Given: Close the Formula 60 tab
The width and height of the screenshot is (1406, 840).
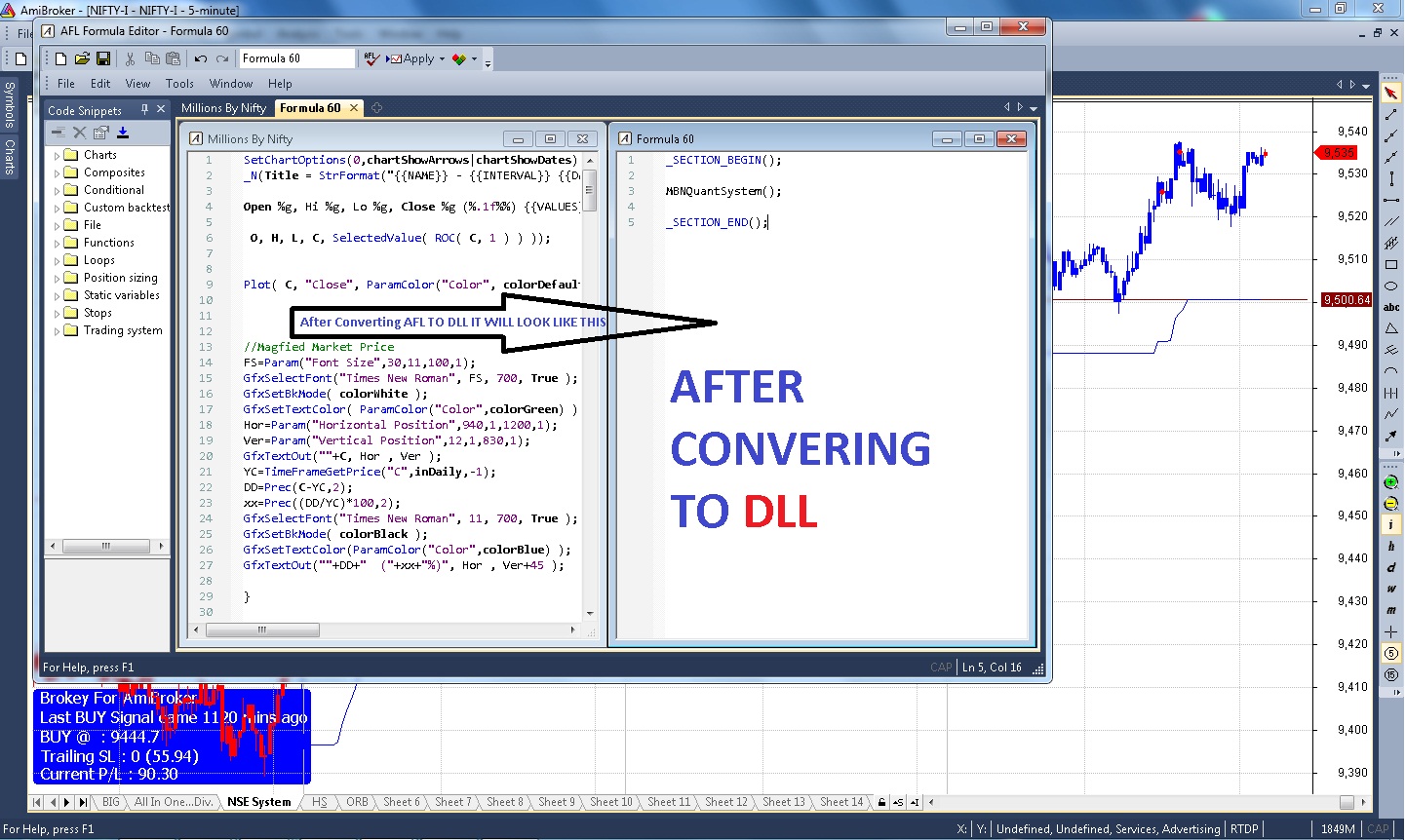Looking at the screenshot, I should 354,108.
